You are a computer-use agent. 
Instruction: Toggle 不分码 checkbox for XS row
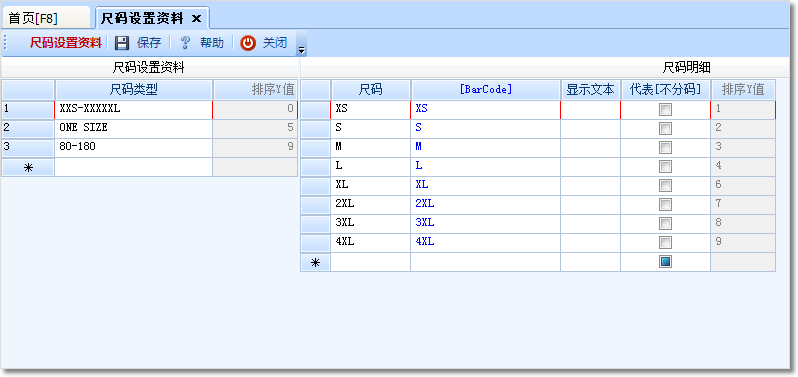point(665,109)
